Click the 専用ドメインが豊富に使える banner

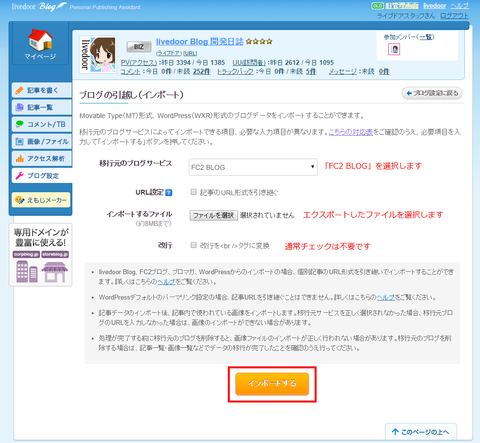(40, 255)
